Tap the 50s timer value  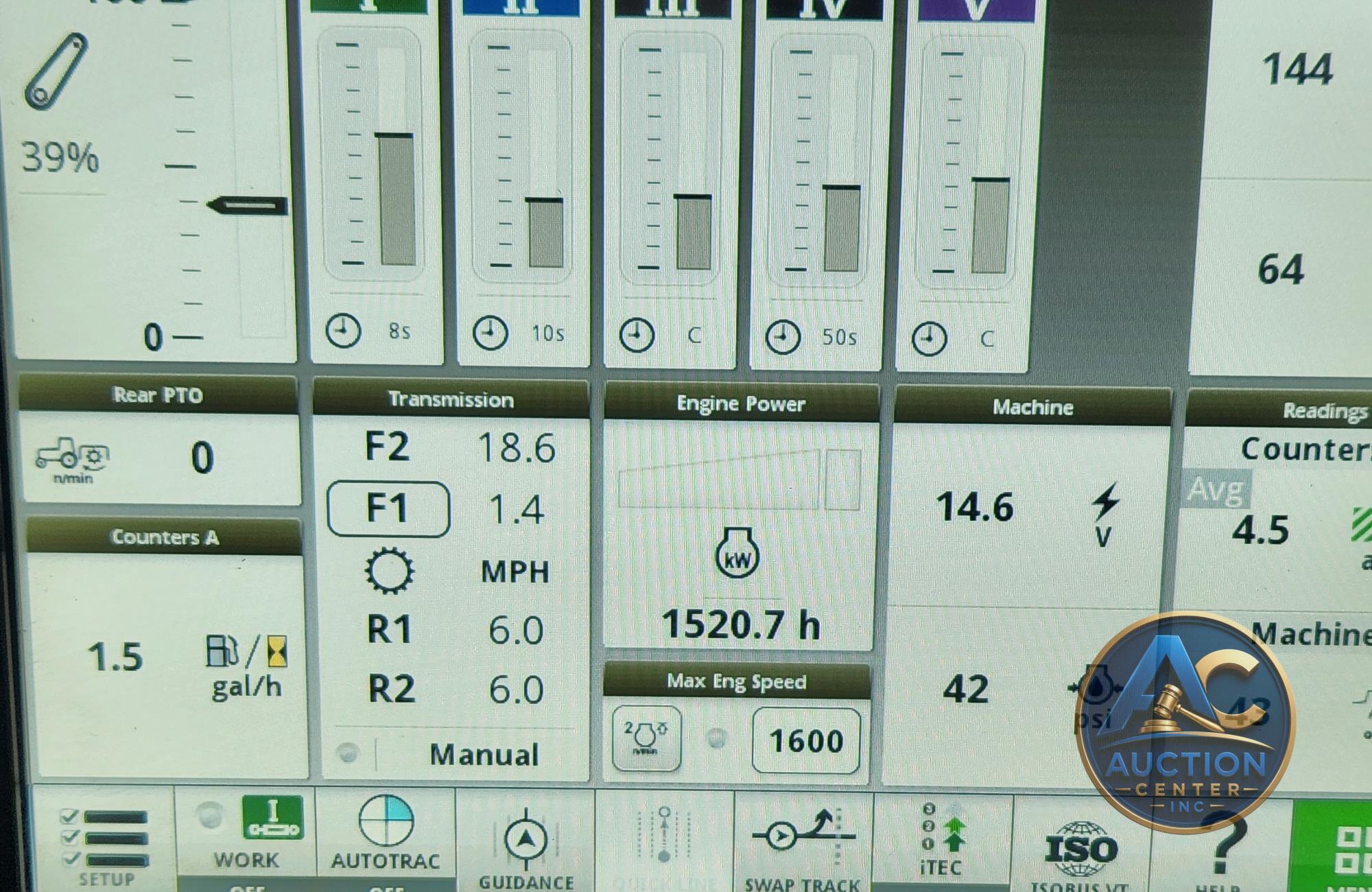click(840, 337)
